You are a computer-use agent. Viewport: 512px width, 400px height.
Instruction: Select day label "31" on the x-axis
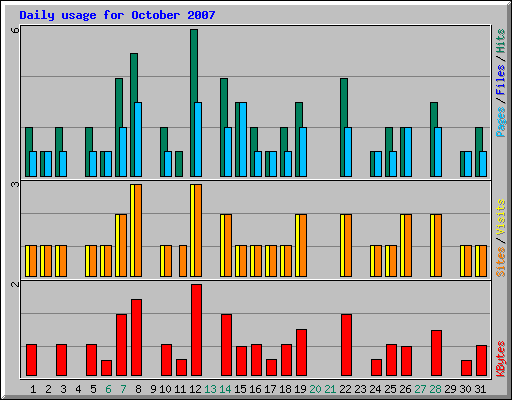480,389
